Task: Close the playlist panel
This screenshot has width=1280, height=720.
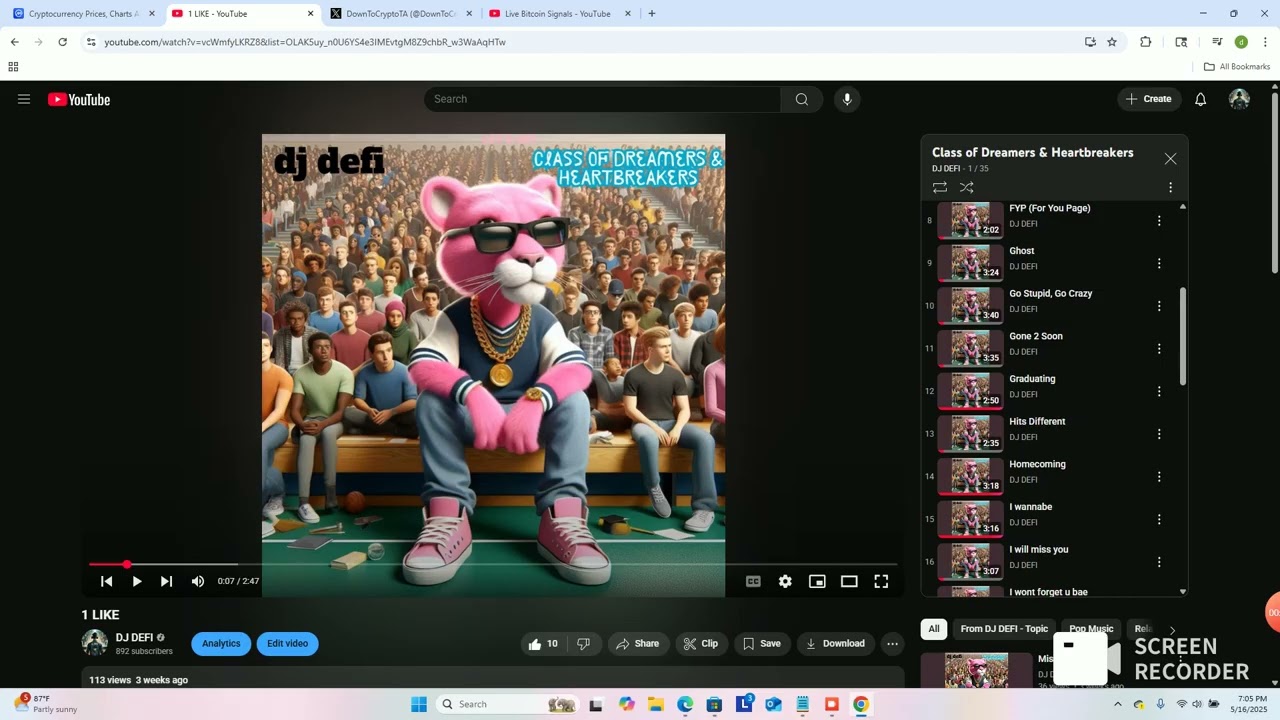Action: tap(1170, 159)
